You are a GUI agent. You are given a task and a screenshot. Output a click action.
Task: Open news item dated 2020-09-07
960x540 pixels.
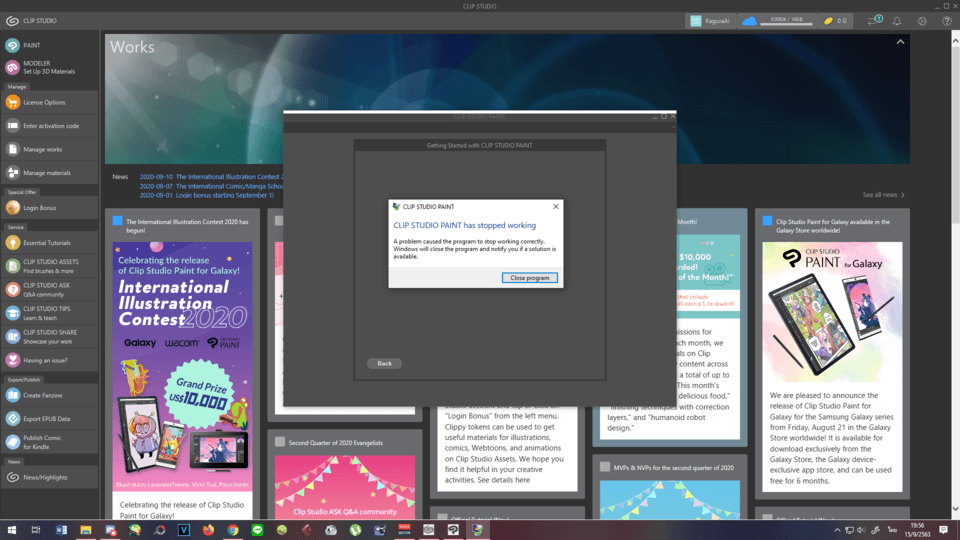(x=211, y=186)
